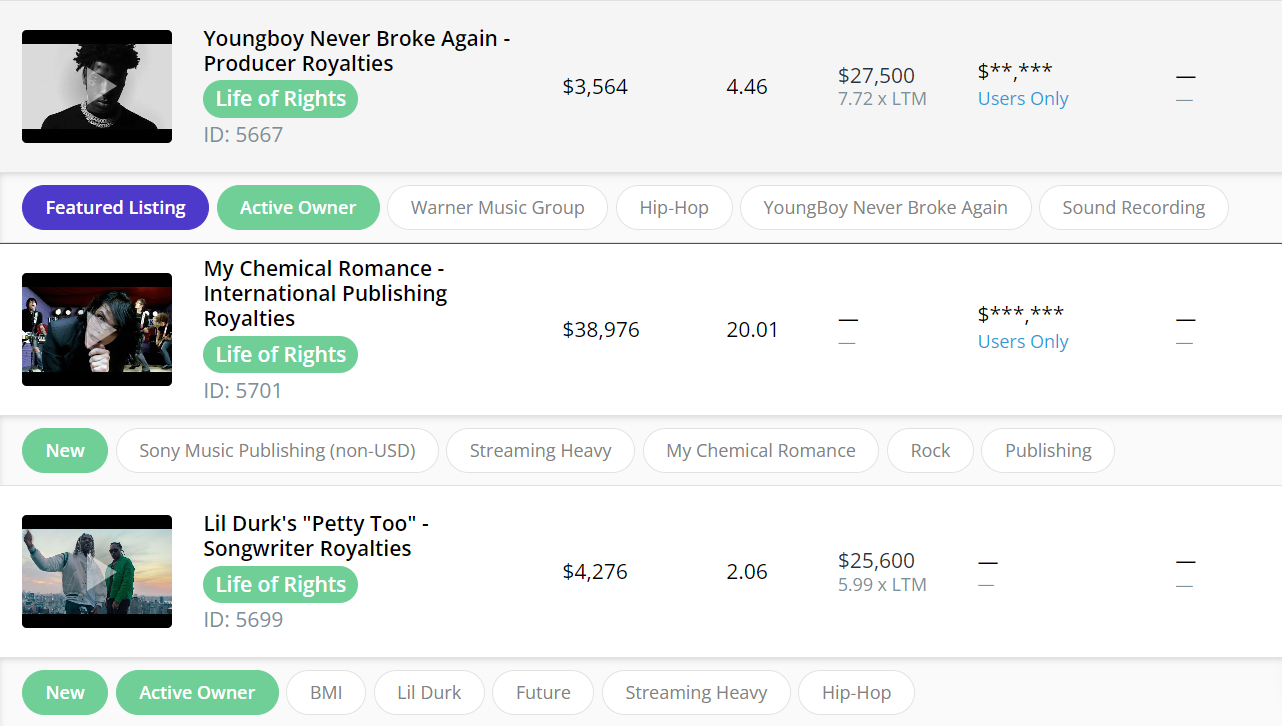The width and height of the screenshot is (1282, 726).
Task: Select Life of Rights badge for ID 5699
Action: click(x=280, y=585)
